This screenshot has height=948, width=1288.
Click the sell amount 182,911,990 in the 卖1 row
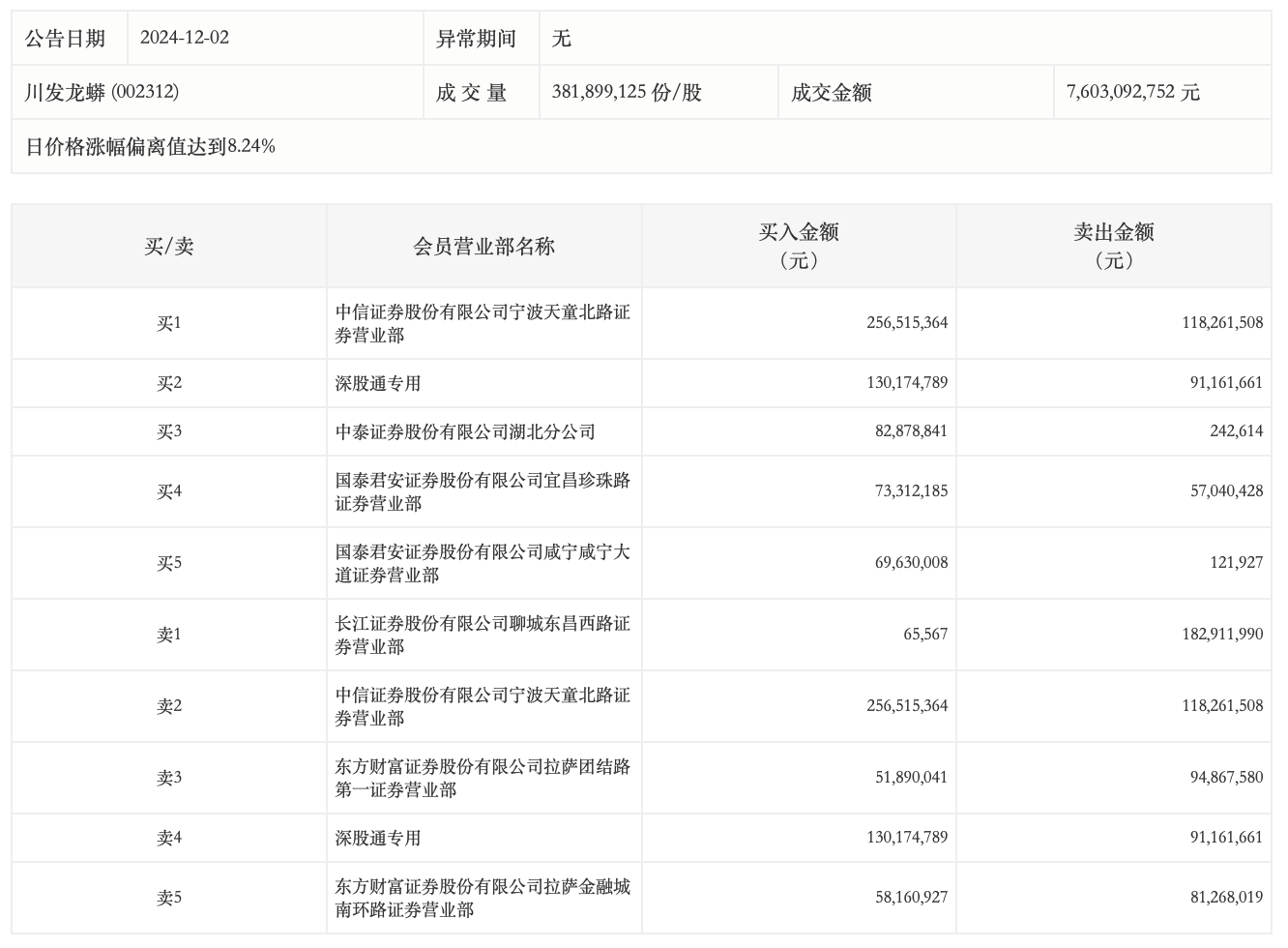[1222, 635]
